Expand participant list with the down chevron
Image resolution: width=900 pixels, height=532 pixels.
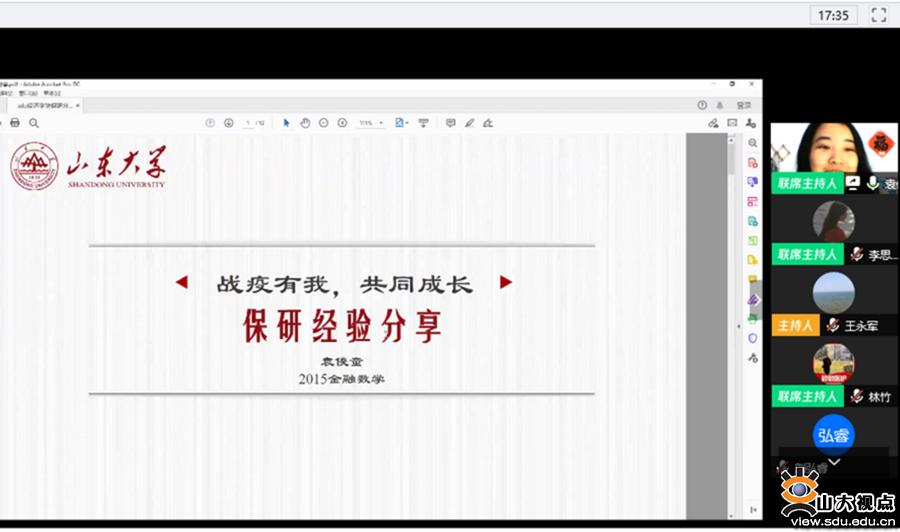coord(833,461)
